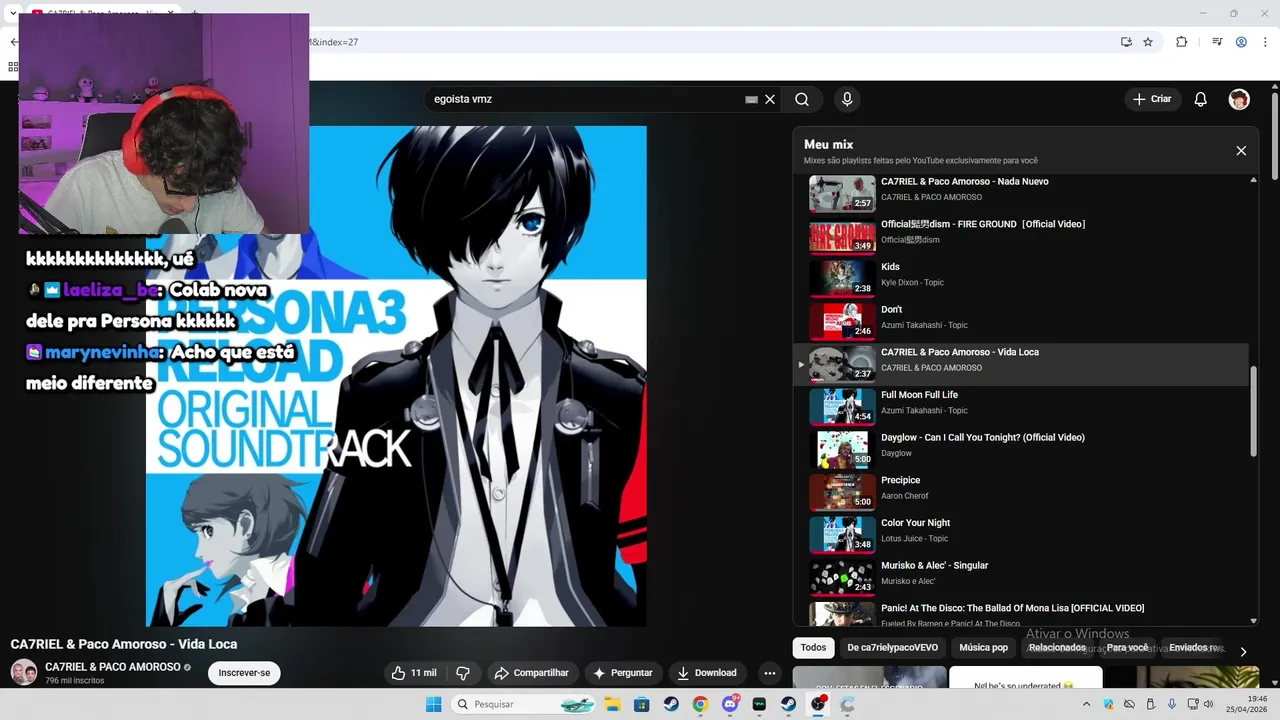Dislike the video with thumbs down
The width and height of the screenshot is (1280, 720).
tap(462, 673)
